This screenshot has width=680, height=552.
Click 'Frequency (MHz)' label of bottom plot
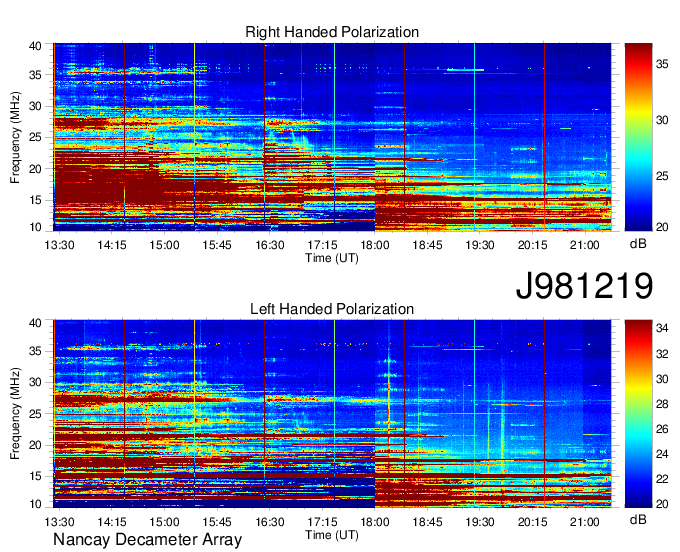15,414
